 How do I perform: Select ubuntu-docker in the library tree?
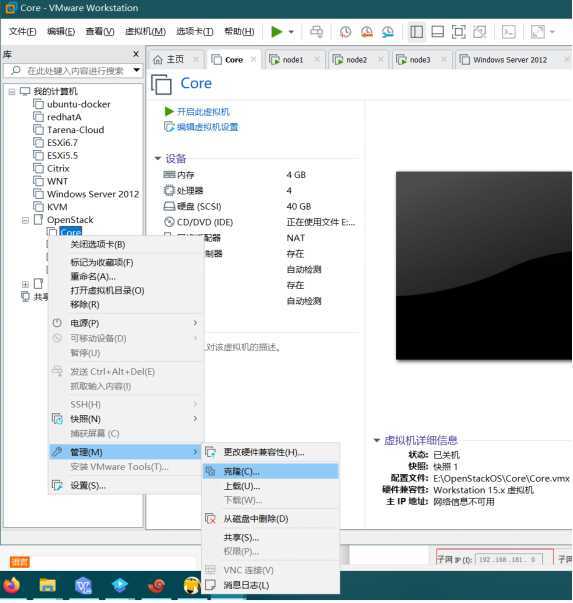point(78,104)
